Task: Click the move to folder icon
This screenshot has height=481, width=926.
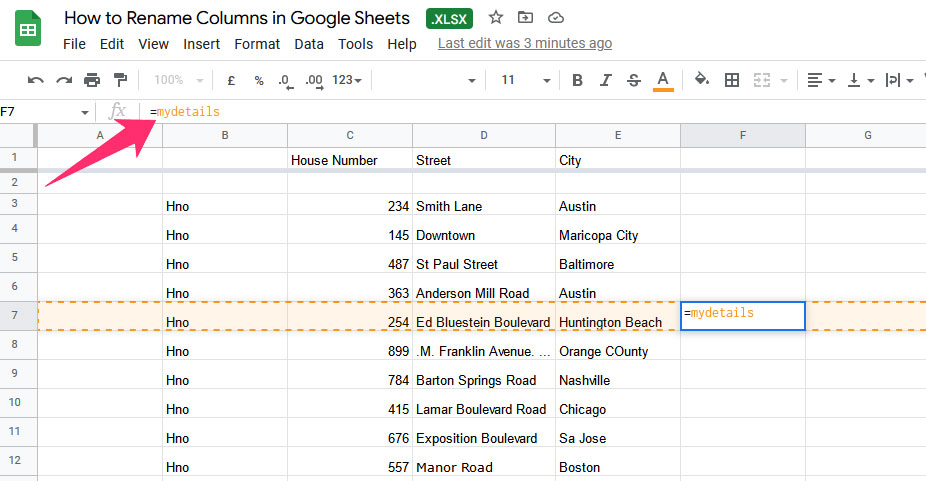Action: click(x=525, y=18)
